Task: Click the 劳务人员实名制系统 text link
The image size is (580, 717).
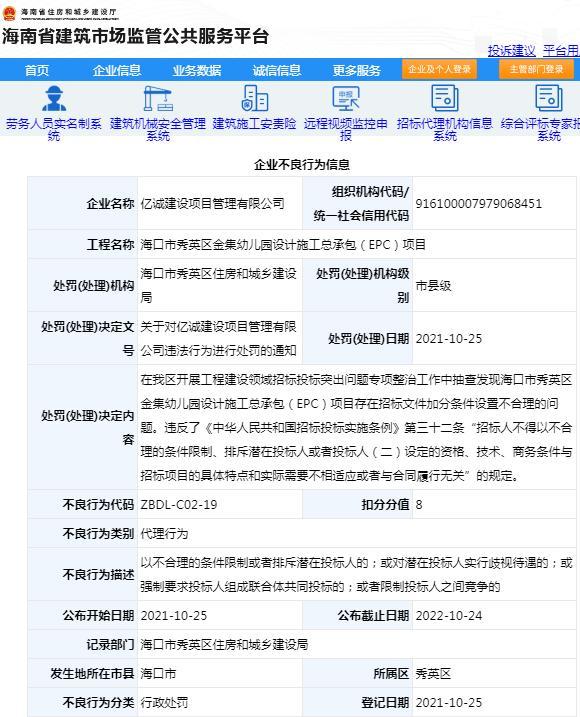Action: [x=54, y=129]
